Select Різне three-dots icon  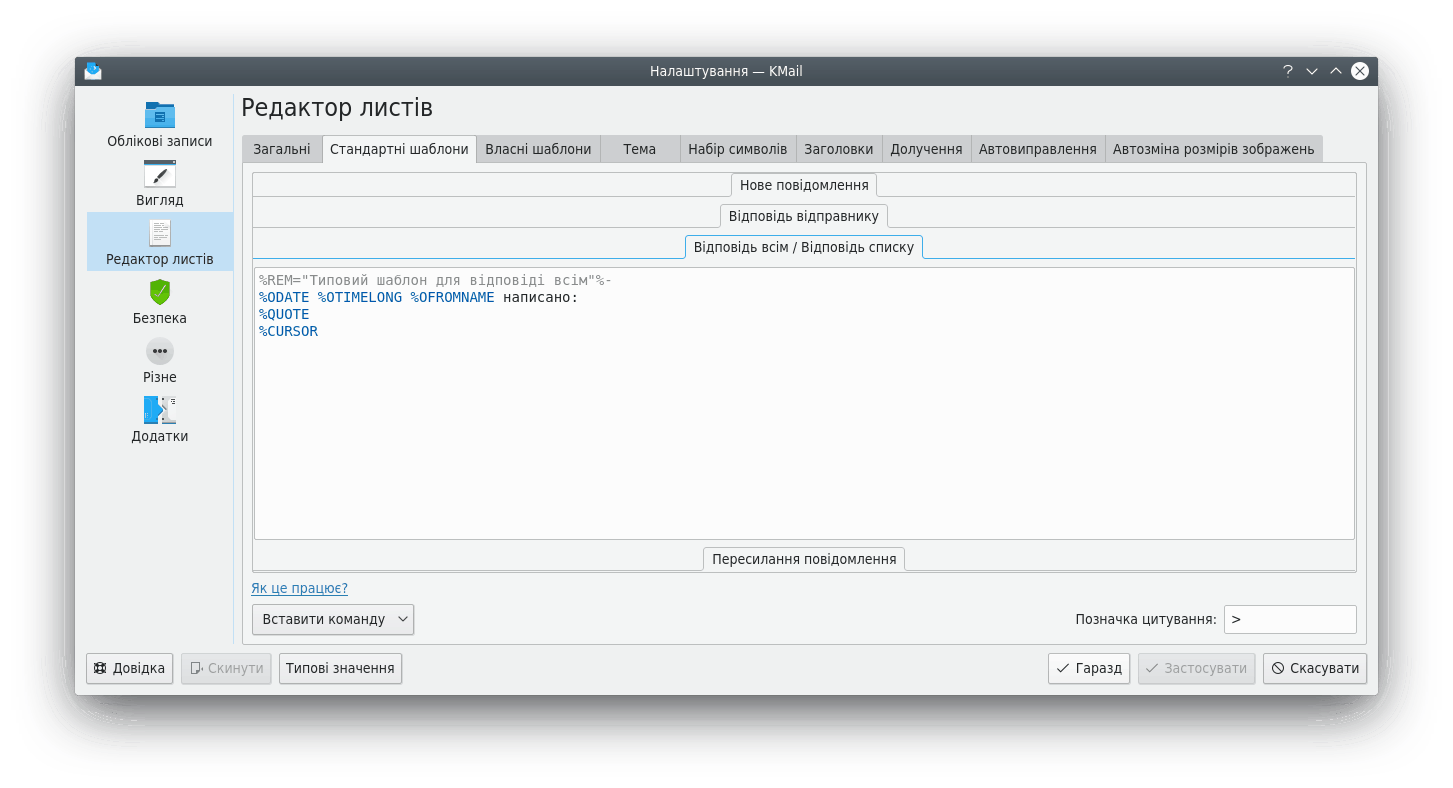click(159, 351)
